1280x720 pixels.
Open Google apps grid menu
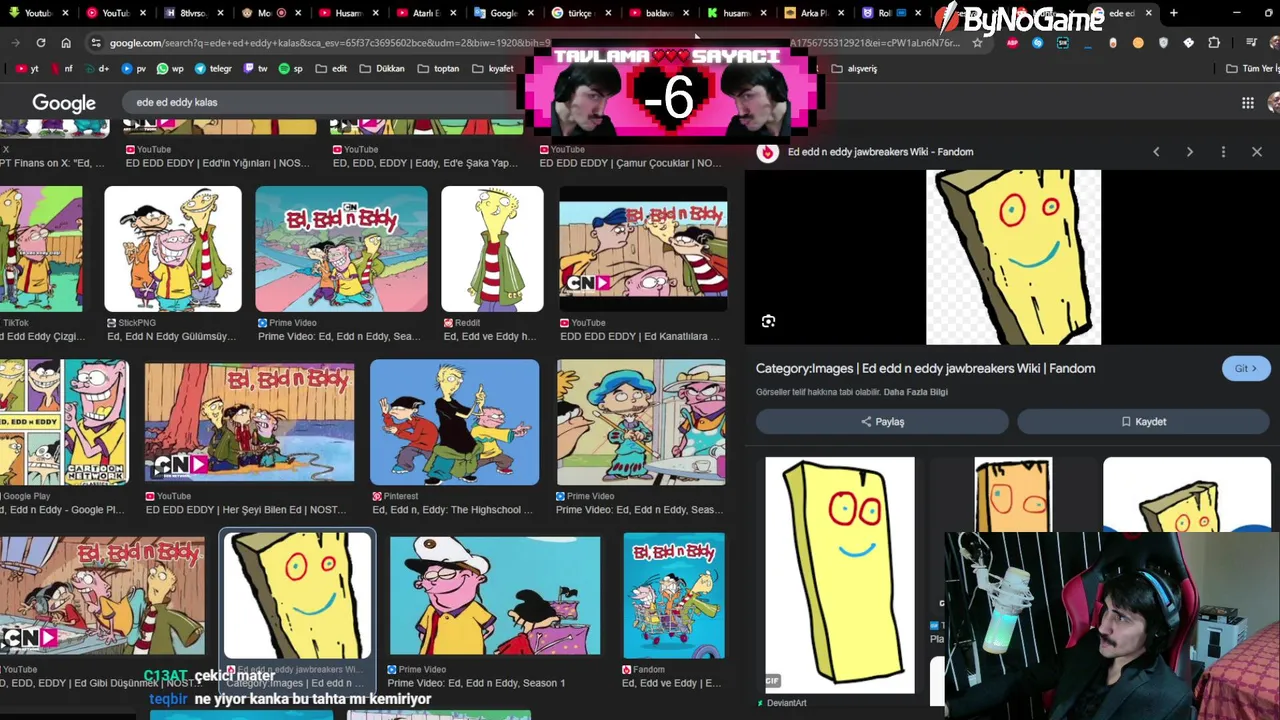tap(1248, 102)
